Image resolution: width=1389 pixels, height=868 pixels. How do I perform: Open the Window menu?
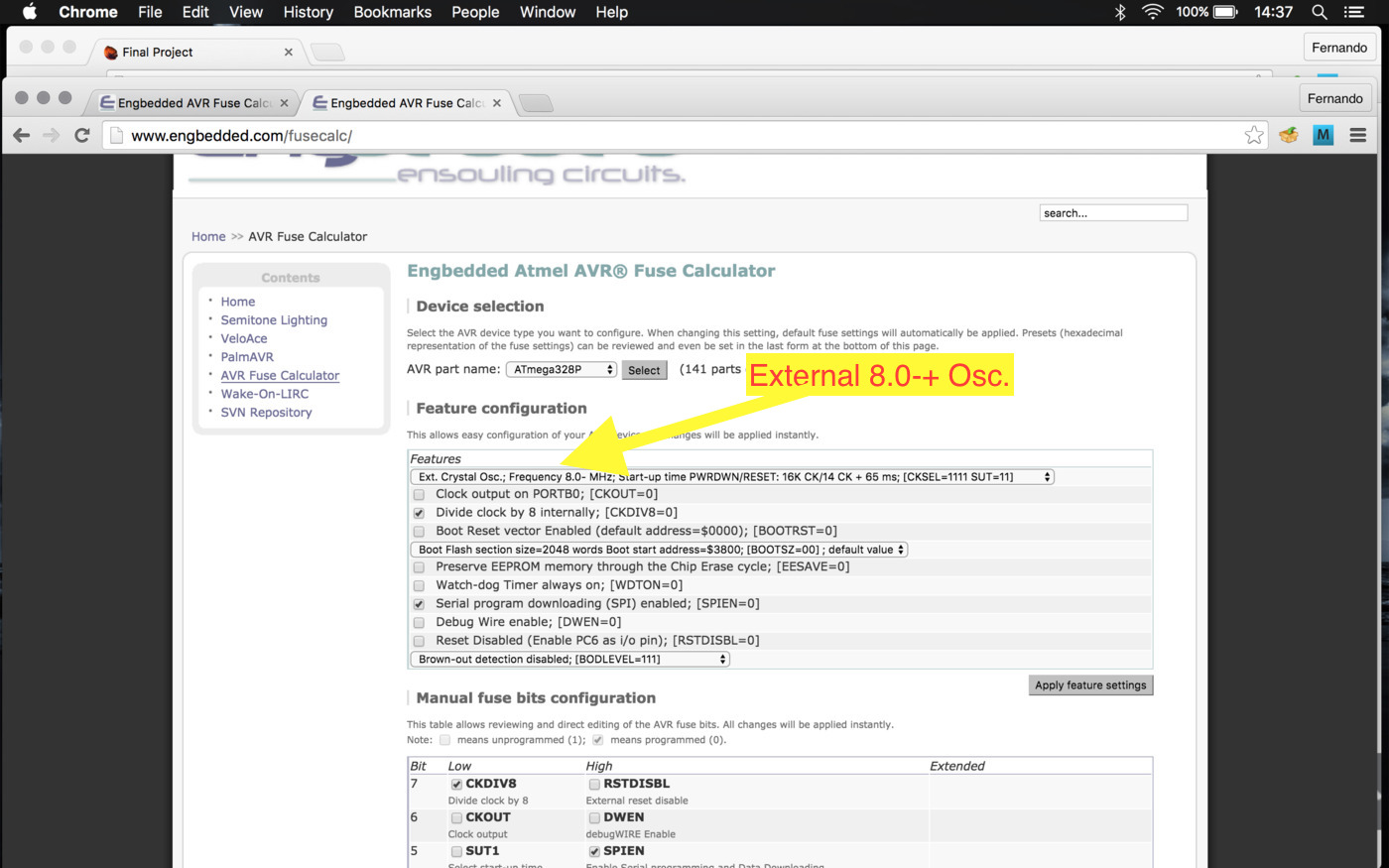click(548, 12)
